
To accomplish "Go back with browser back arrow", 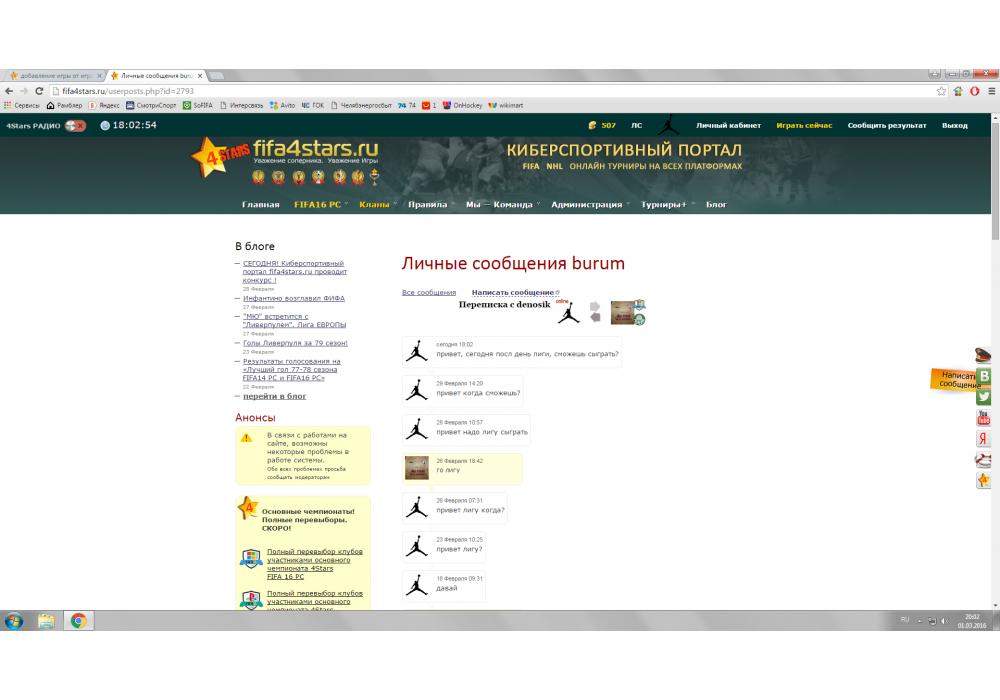I will point(9,91).
